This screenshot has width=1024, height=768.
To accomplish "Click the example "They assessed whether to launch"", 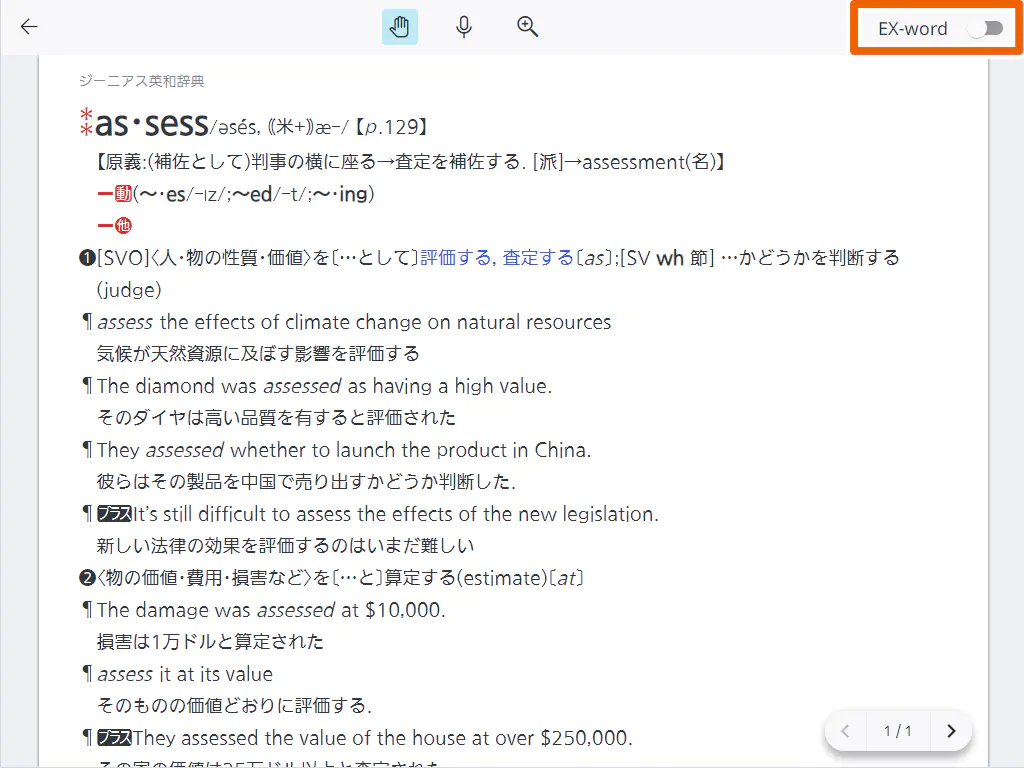I will [344, 450].
